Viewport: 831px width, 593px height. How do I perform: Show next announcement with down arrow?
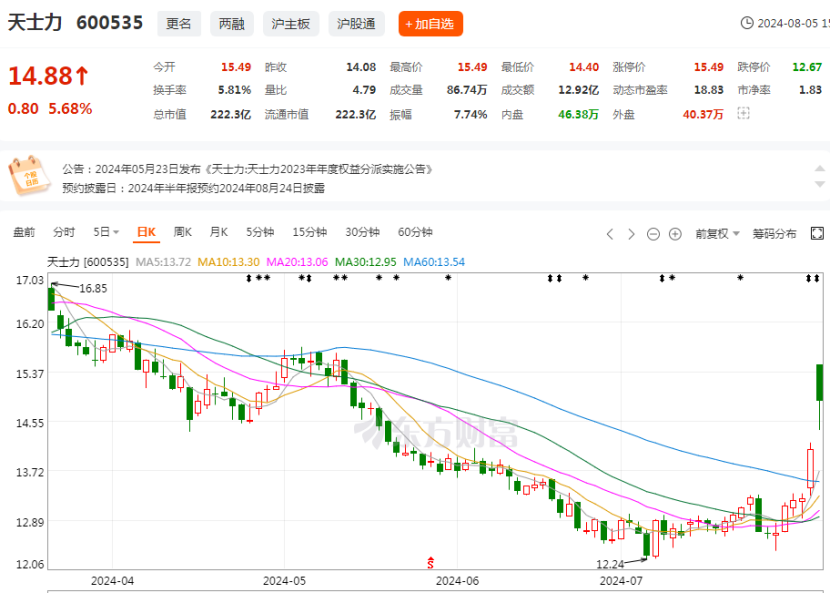pyautogui.click(x=819, y=184)
